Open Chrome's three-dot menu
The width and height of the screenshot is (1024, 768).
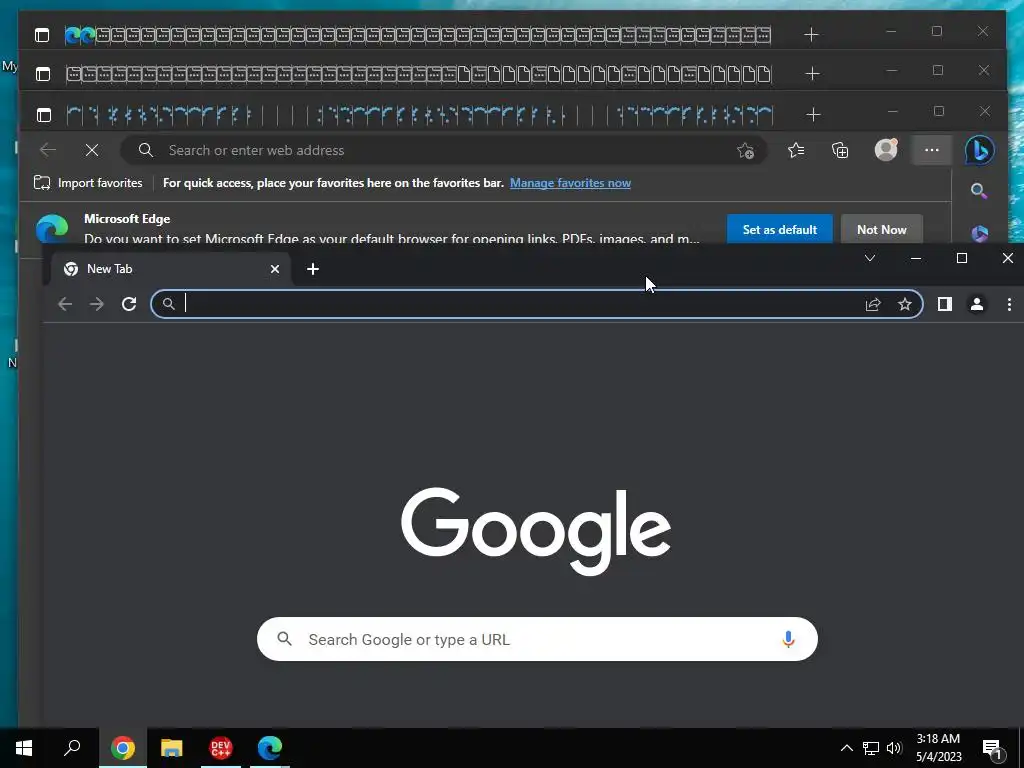point(1009,304)
